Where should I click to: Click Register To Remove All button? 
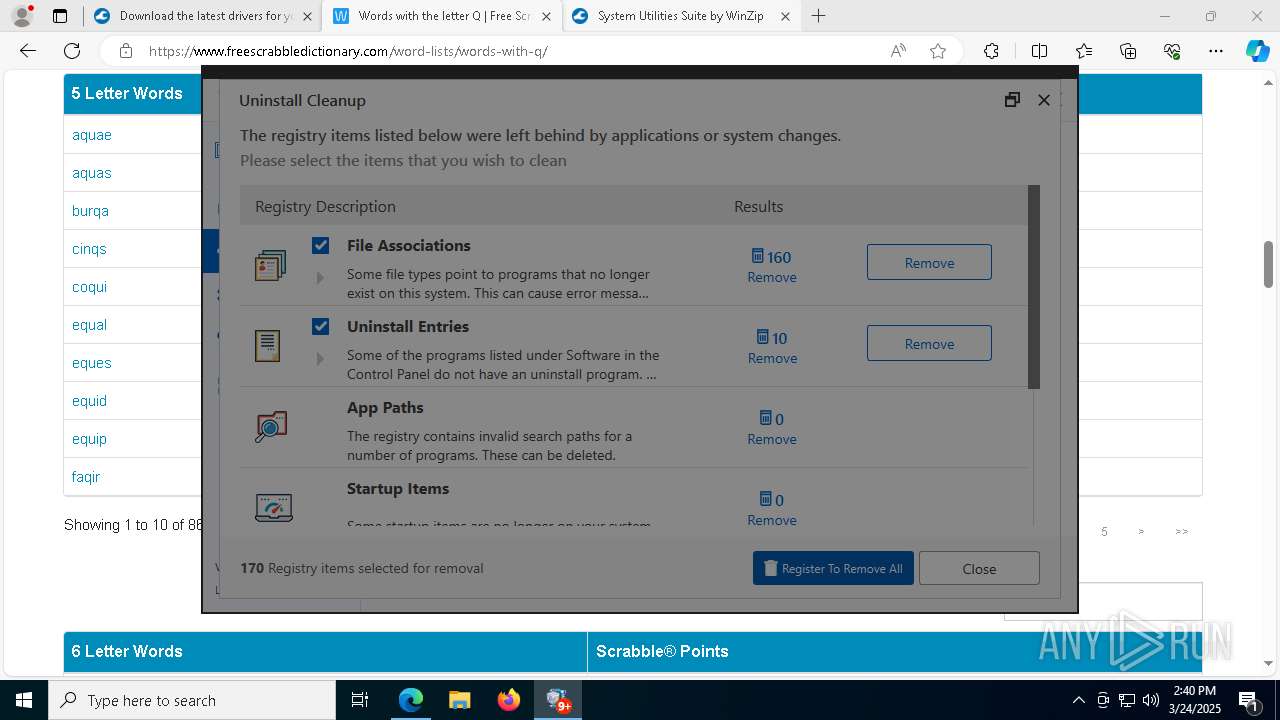[833, 568]
